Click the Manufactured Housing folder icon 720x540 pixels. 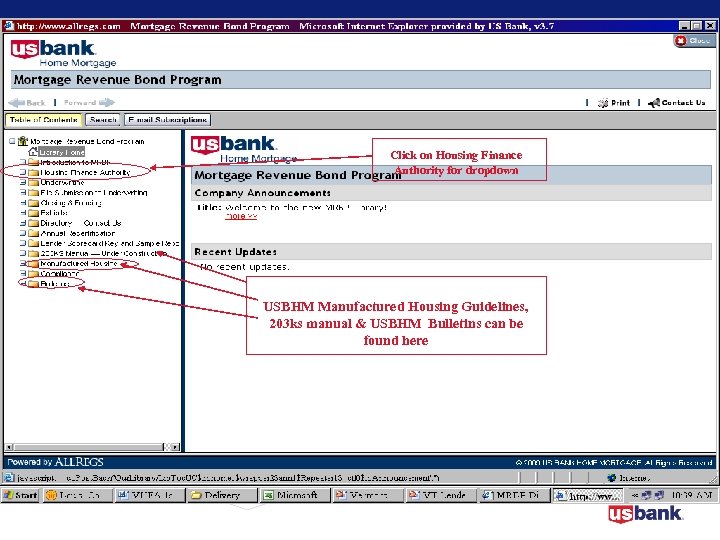[33, 264]
